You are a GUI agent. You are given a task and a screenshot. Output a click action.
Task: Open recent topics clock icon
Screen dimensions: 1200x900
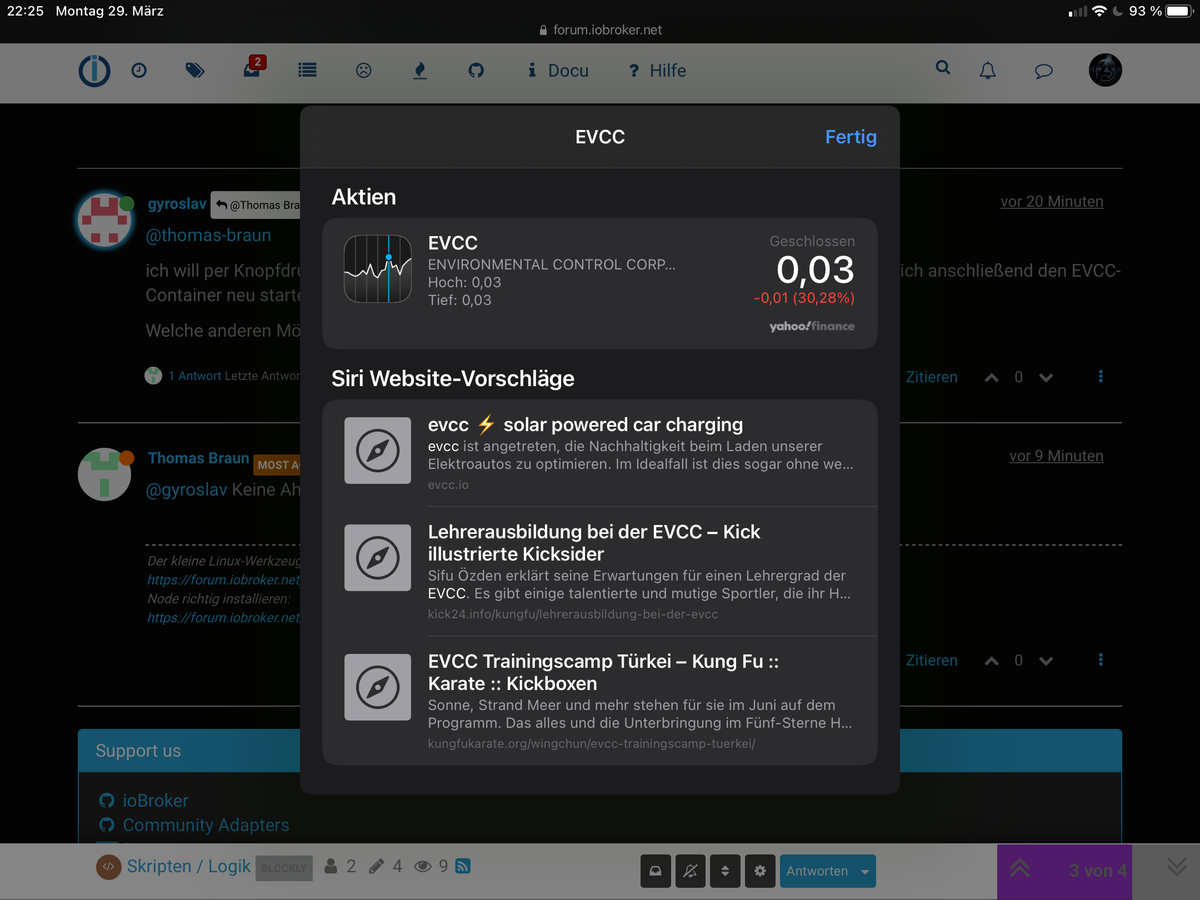click(139, 71)
